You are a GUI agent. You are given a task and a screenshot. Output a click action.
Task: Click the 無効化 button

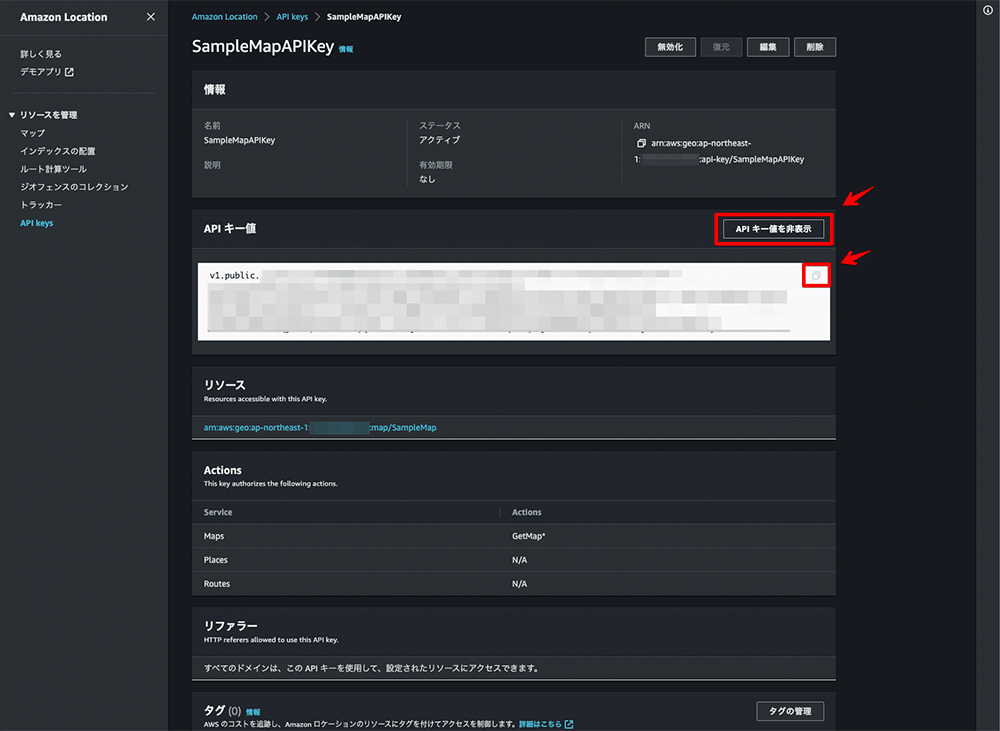tap(670, 47)
